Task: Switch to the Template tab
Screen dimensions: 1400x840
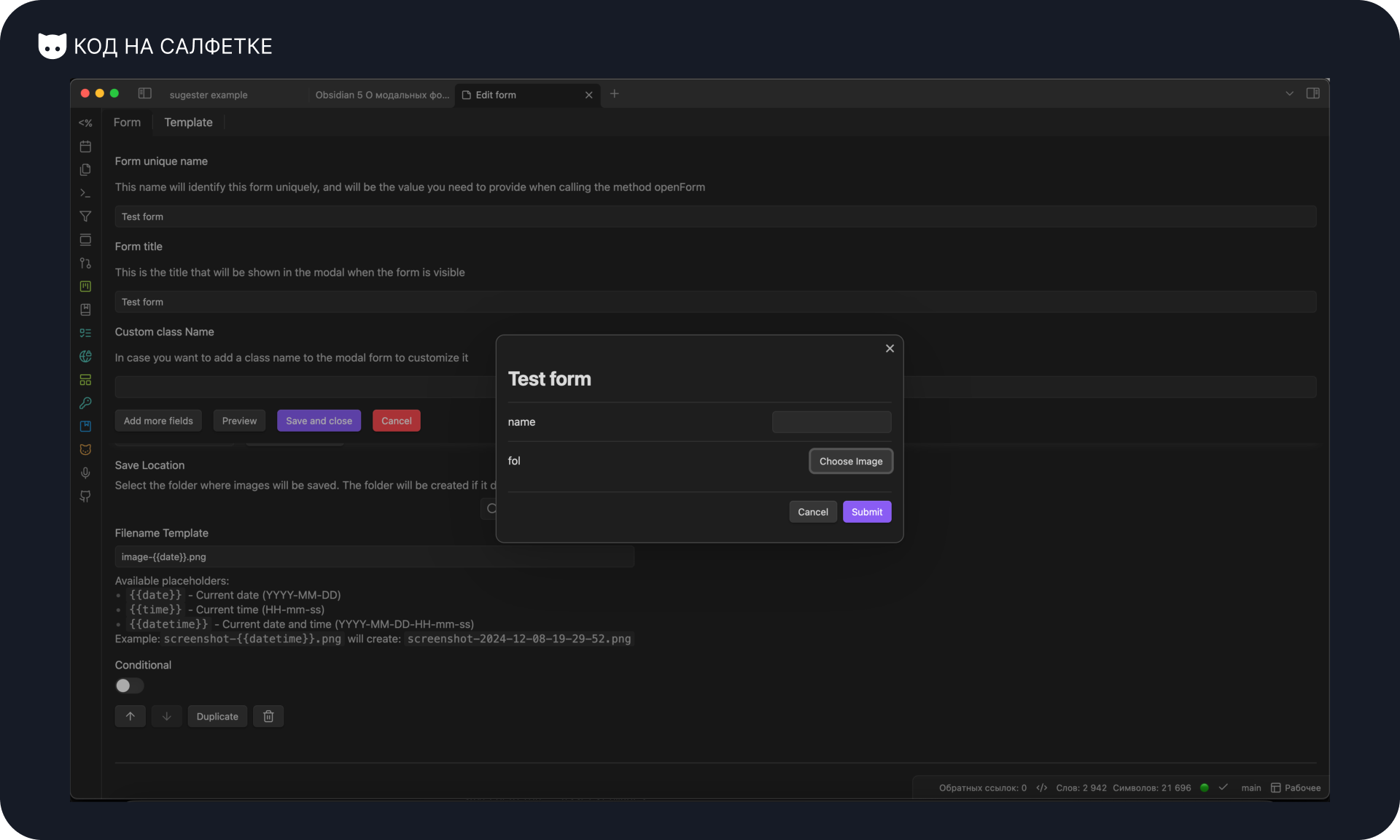Action: 188,122
